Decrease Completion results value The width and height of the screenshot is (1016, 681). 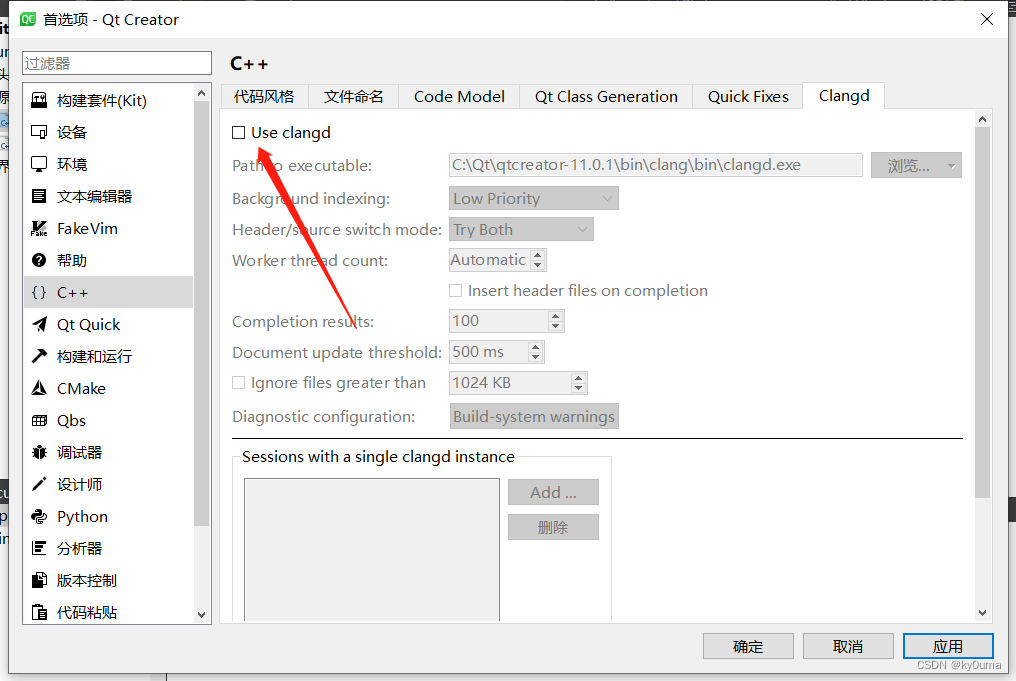click(x=555, y=326)
